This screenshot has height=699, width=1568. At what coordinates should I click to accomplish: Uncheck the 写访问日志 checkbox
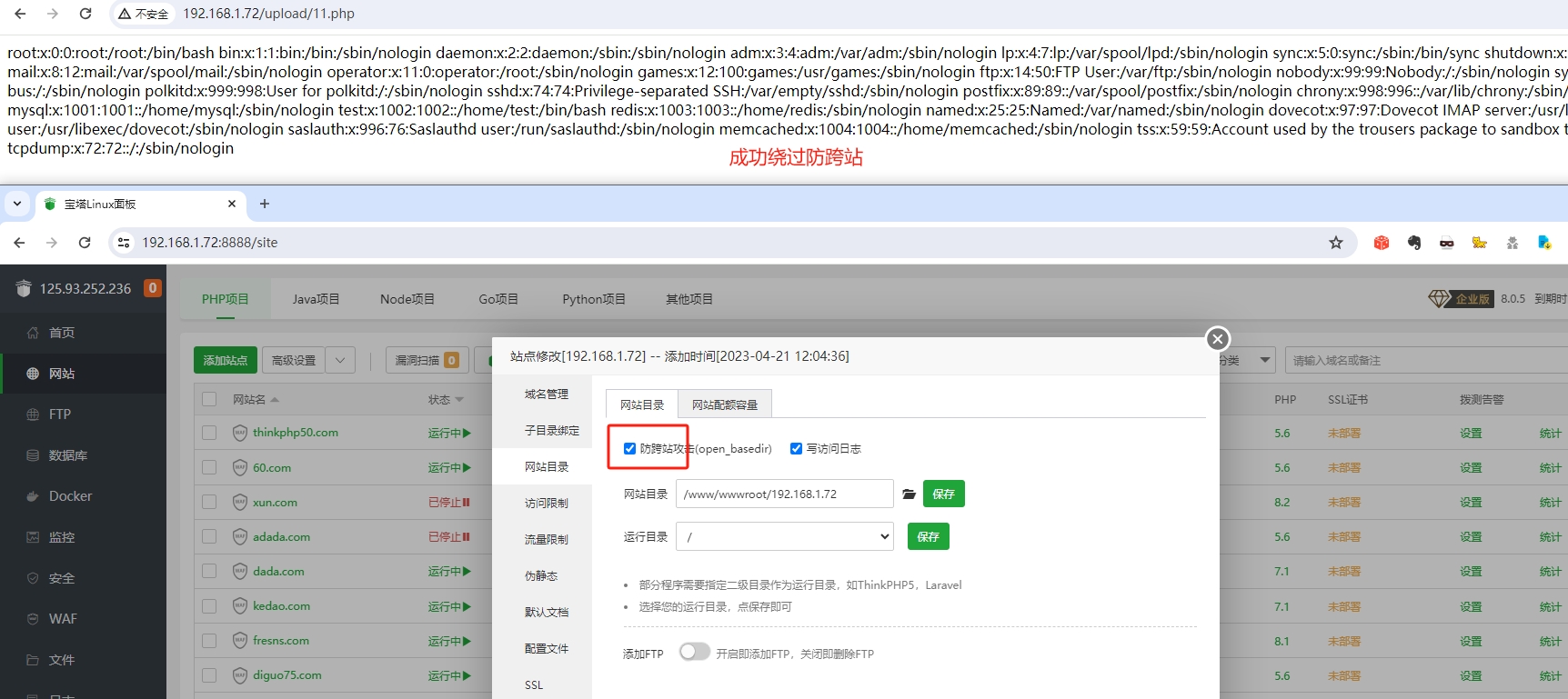(796, 448)
